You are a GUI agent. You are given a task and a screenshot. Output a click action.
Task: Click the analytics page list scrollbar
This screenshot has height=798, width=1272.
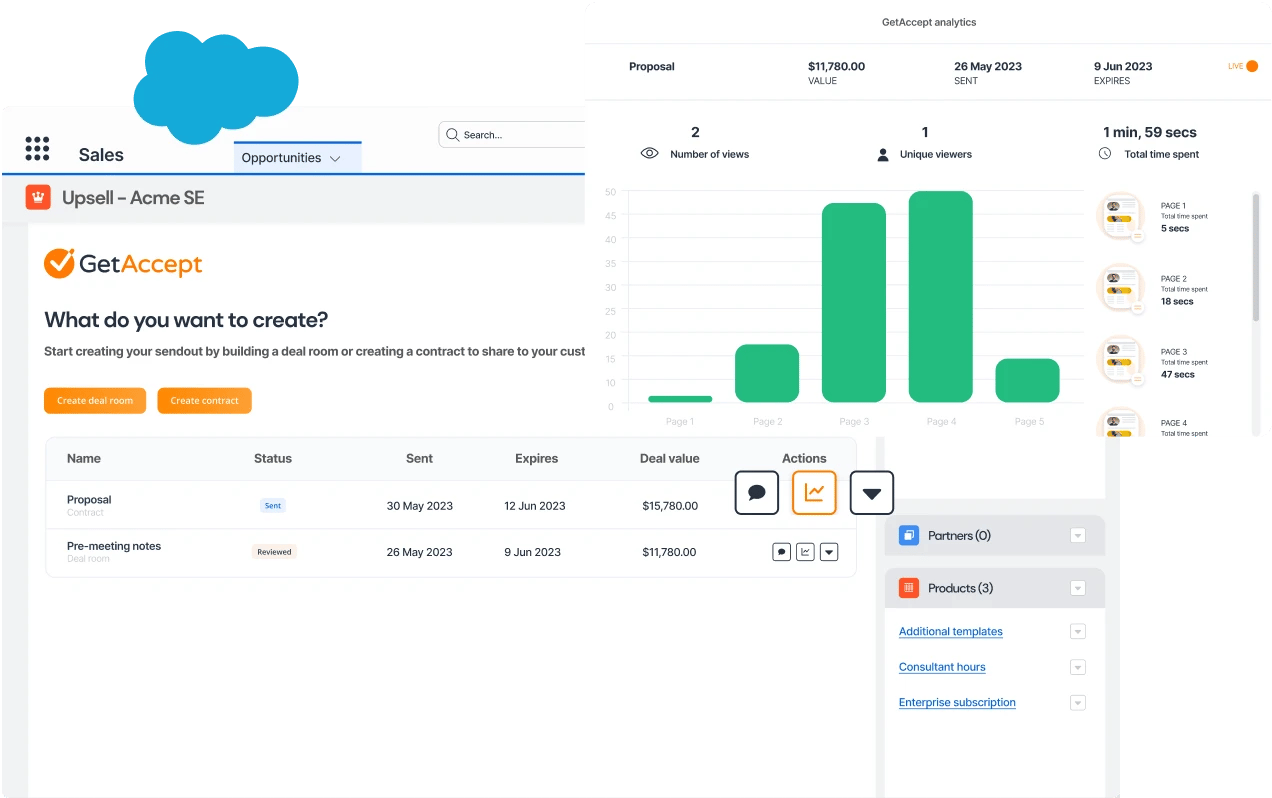click(1256, 257)
